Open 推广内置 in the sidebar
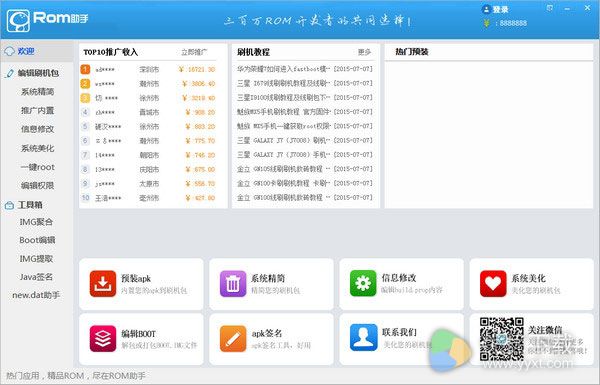 coord(38,110)
